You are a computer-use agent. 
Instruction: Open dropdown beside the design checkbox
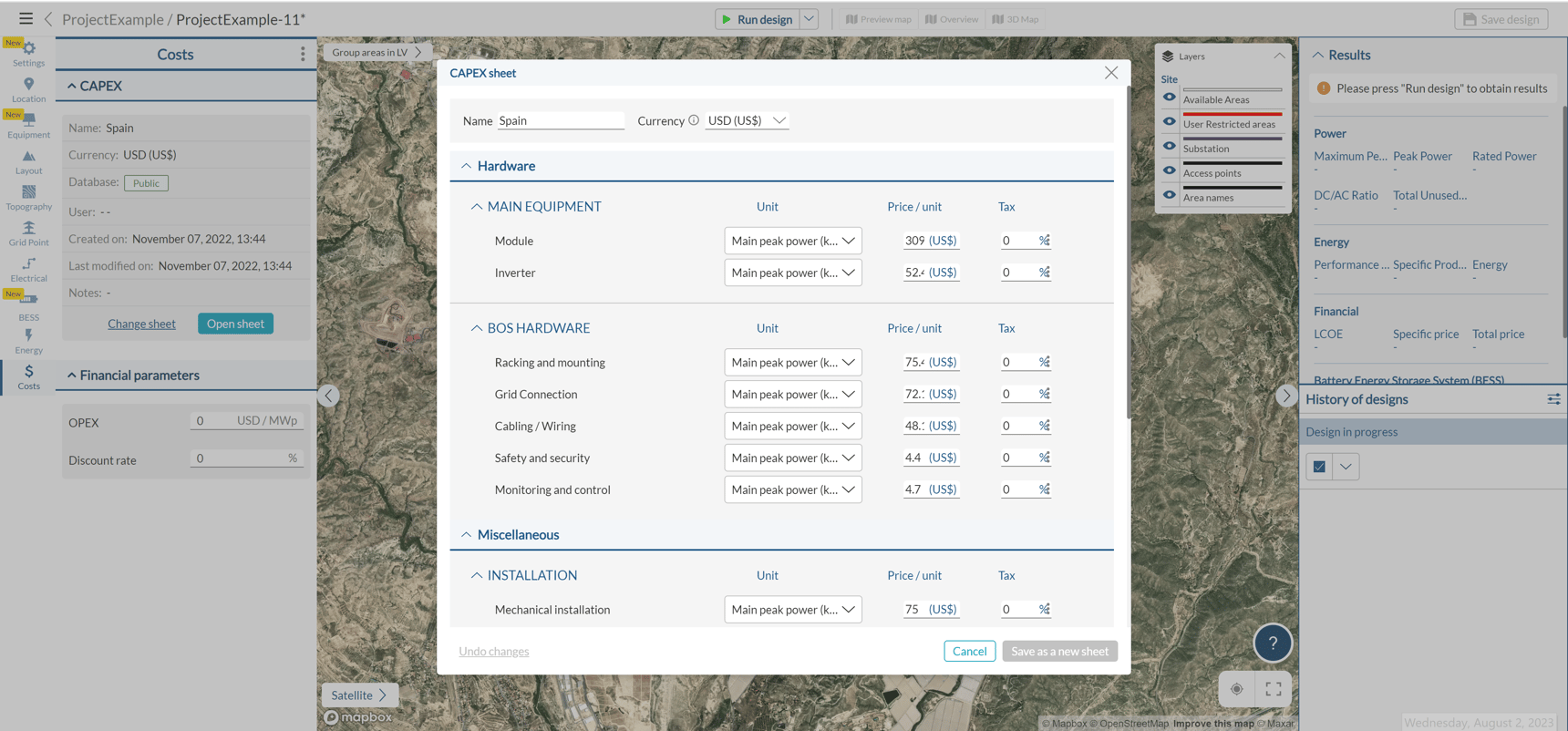tap(1346, 467)
